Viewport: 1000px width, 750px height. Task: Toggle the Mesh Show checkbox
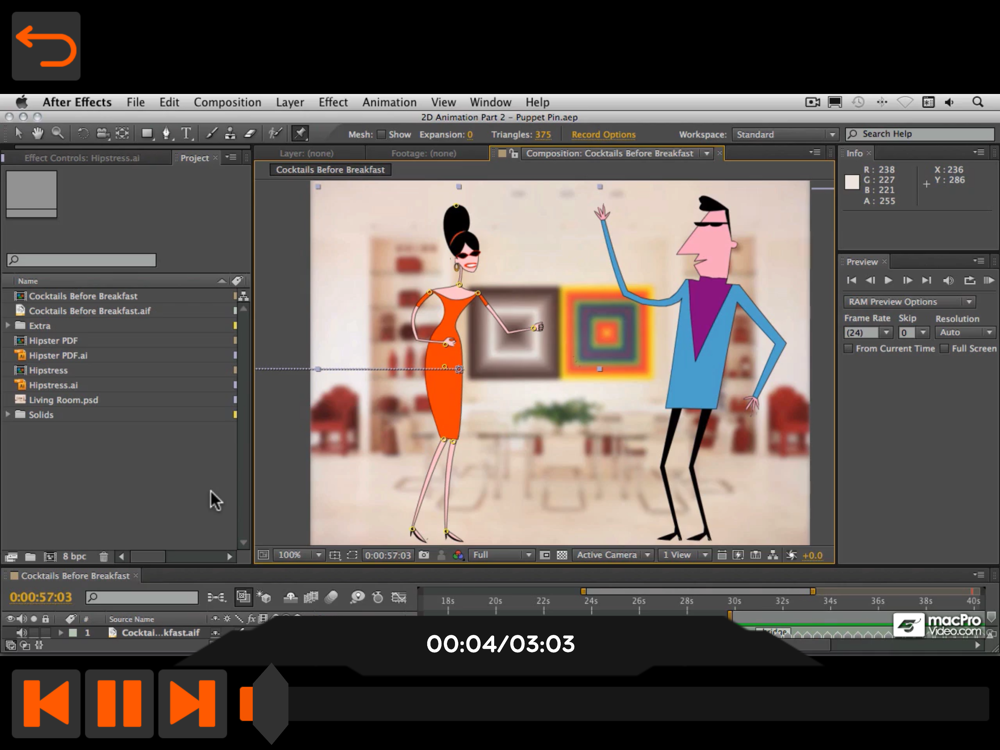point(381,135)
